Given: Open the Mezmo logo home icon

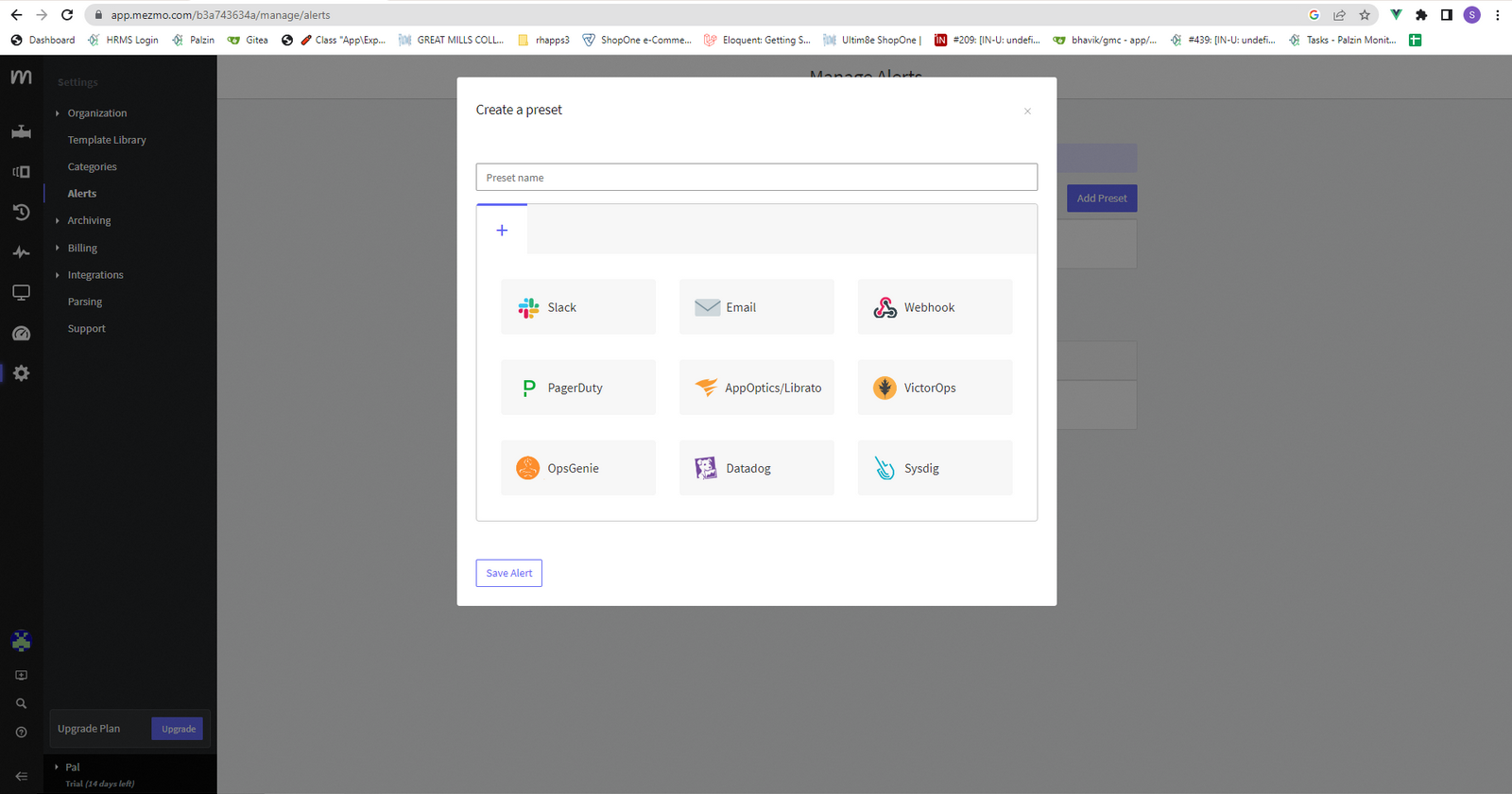Looking at the screenshot, I should (x=21, y=77).
